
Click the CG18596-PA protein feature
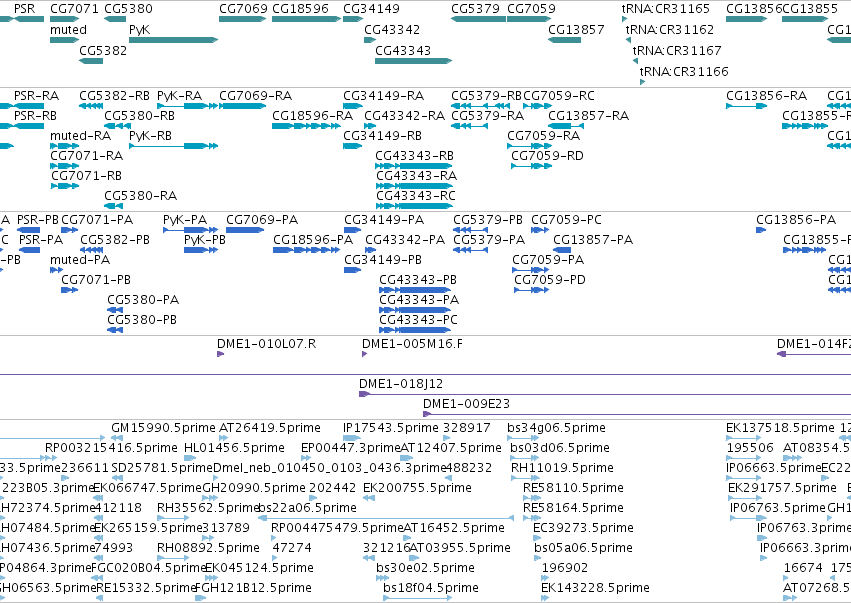click(307, 250)
